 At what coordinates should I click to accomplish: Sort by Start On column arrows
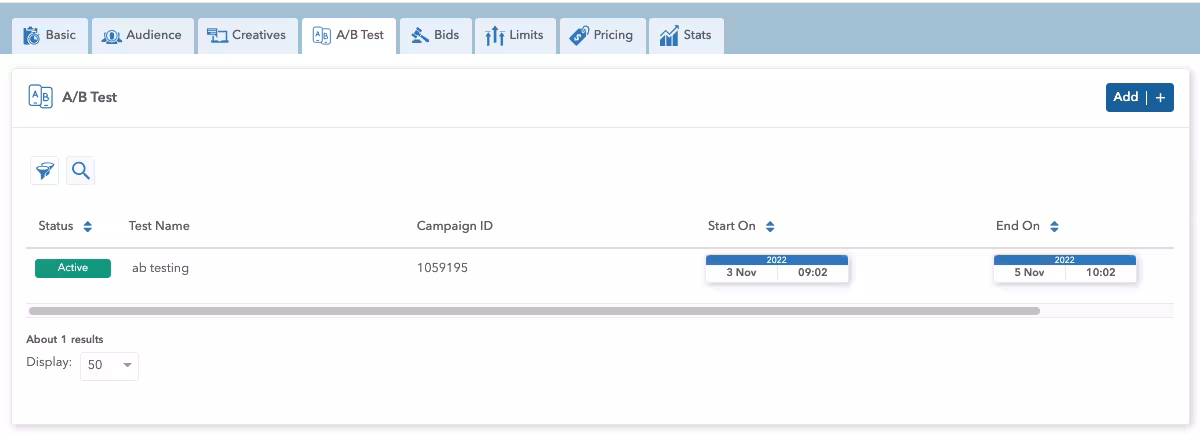coord(770,227)
